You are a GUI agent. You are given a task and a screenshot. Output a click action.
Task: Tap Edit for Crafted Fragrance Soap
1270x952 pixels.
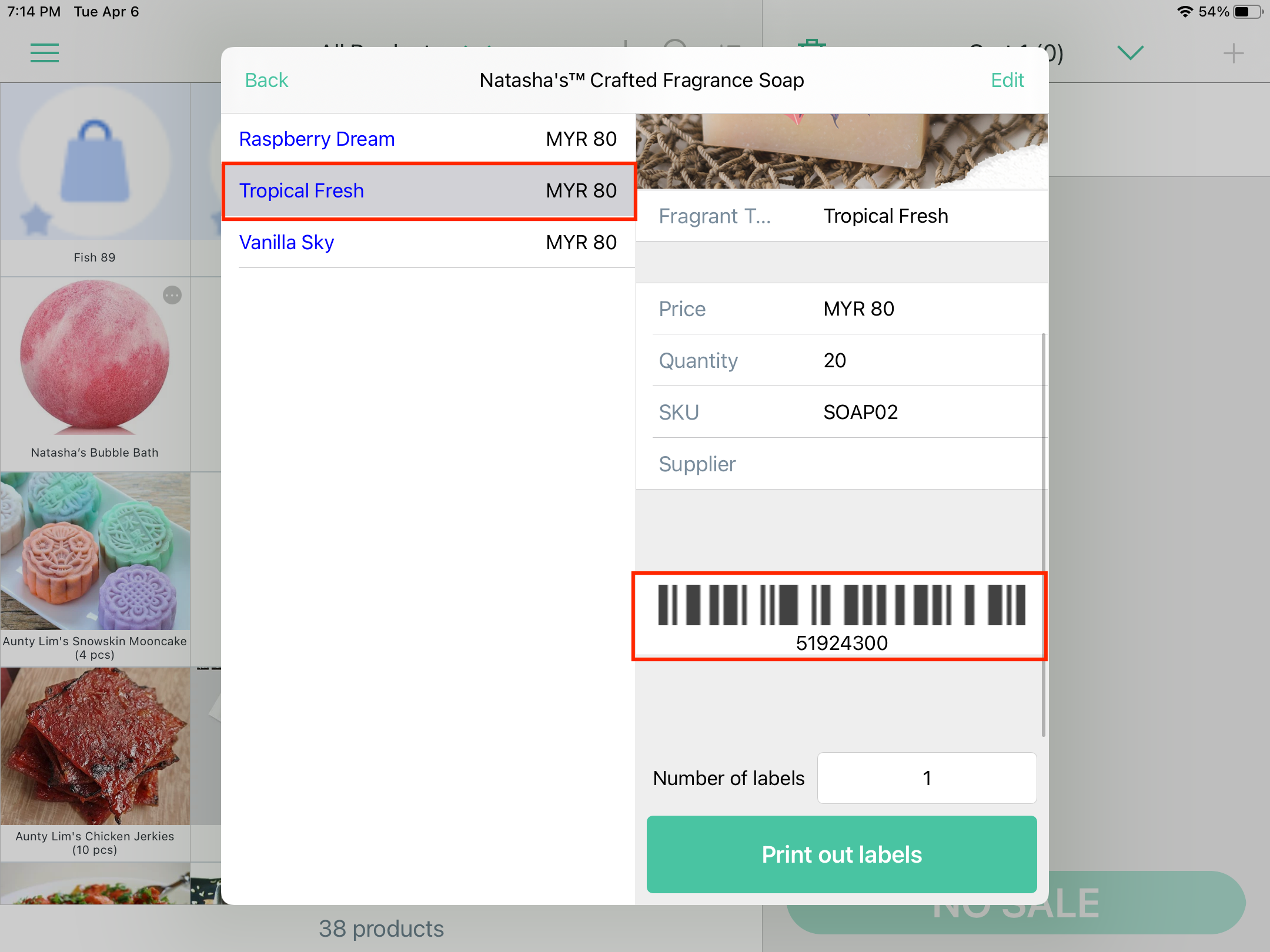1007,80
